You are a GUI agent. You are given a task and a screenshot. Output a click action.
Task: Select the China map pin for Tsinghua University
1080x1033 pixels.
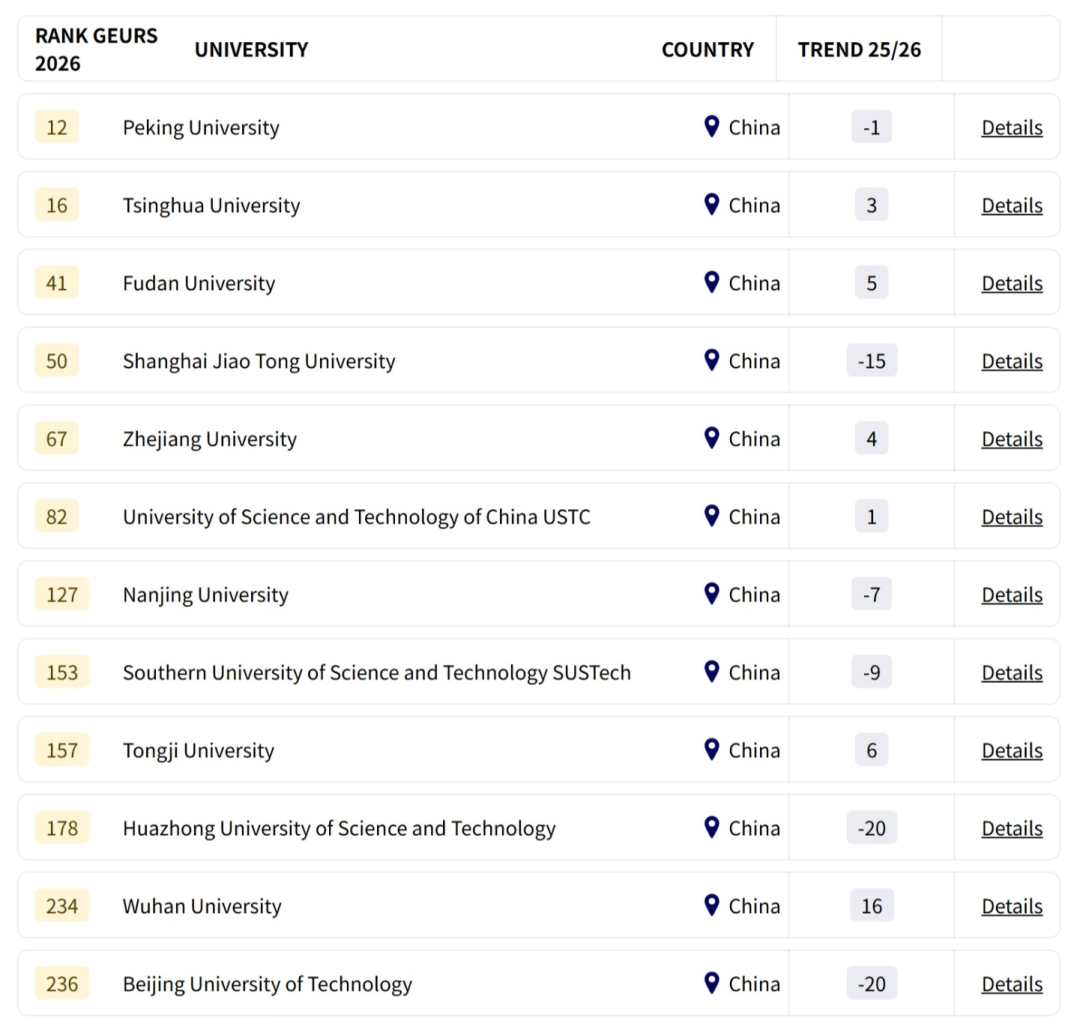pyautogui.click(x=711, y=205)
